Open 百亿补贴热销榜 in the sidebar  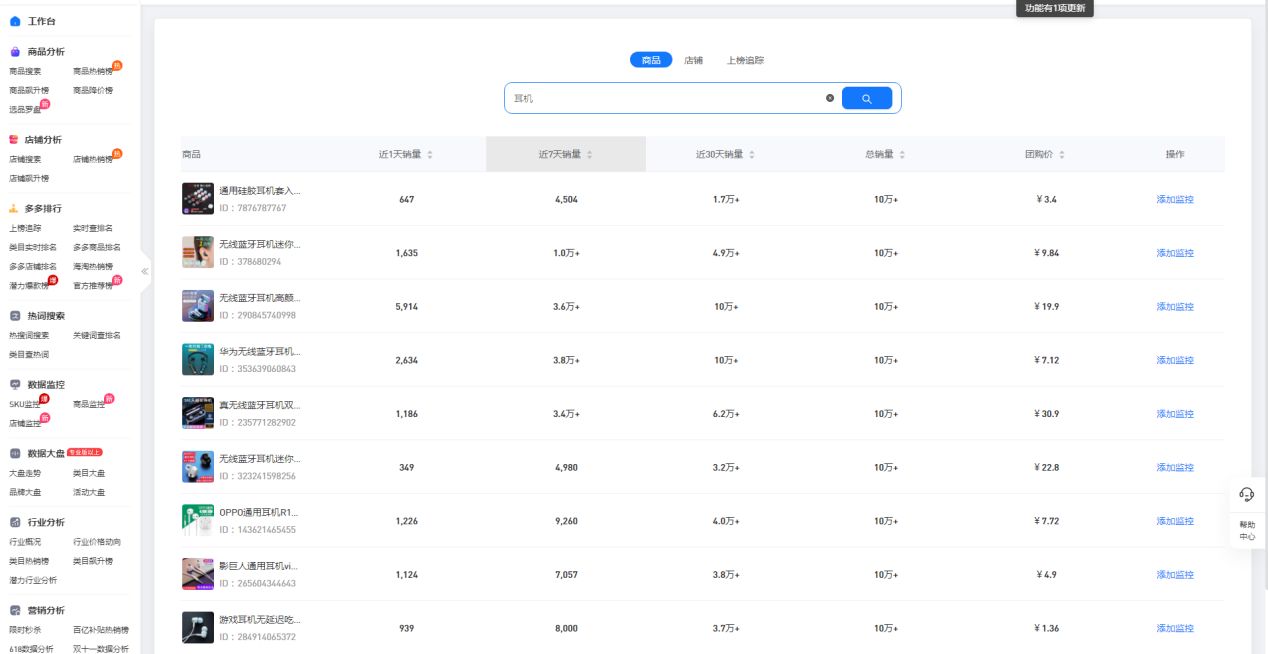pyautogui.click(x=101, y=630)
